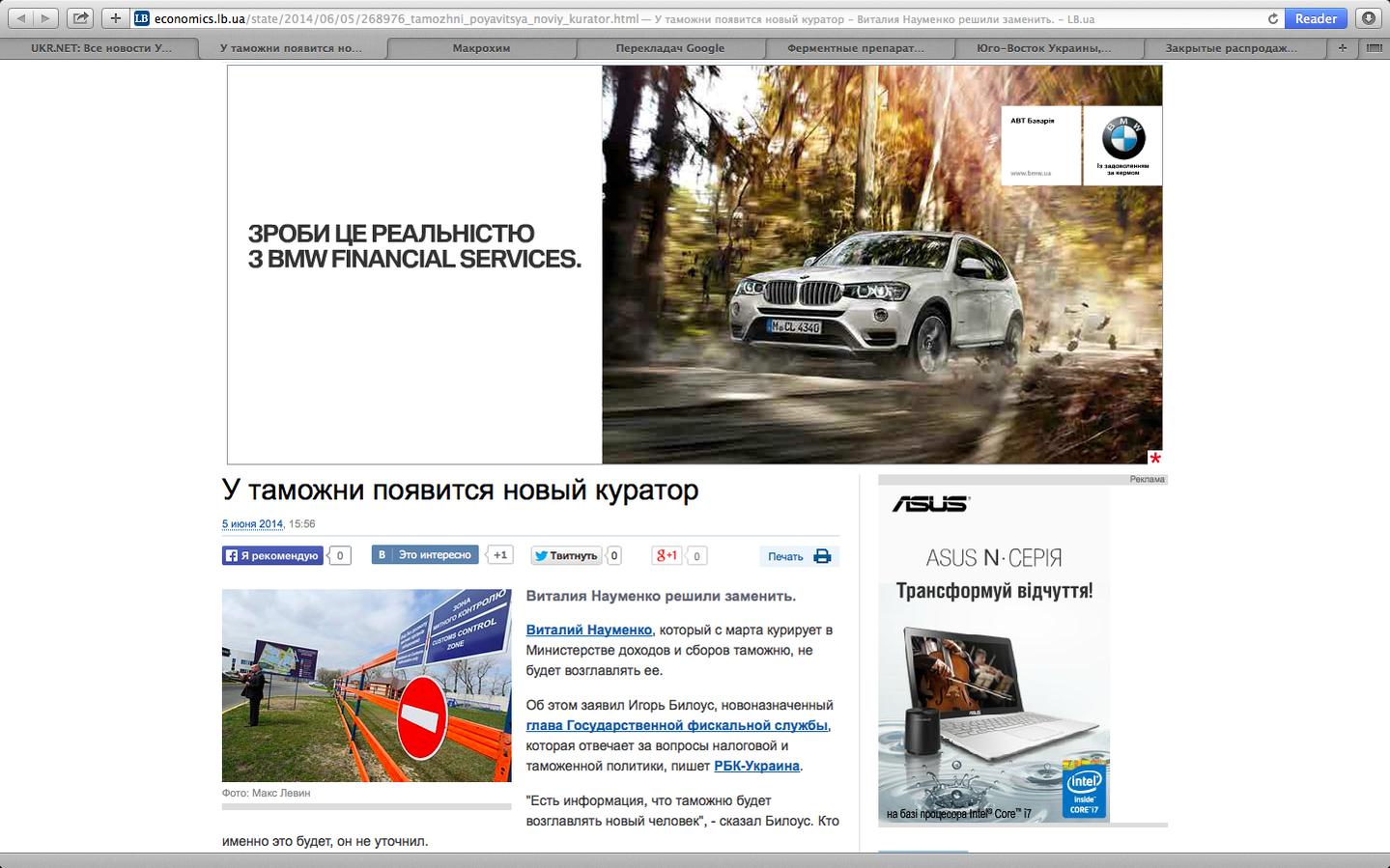
Task: Go forward with the forward arrow
Action: click(46, 18)
